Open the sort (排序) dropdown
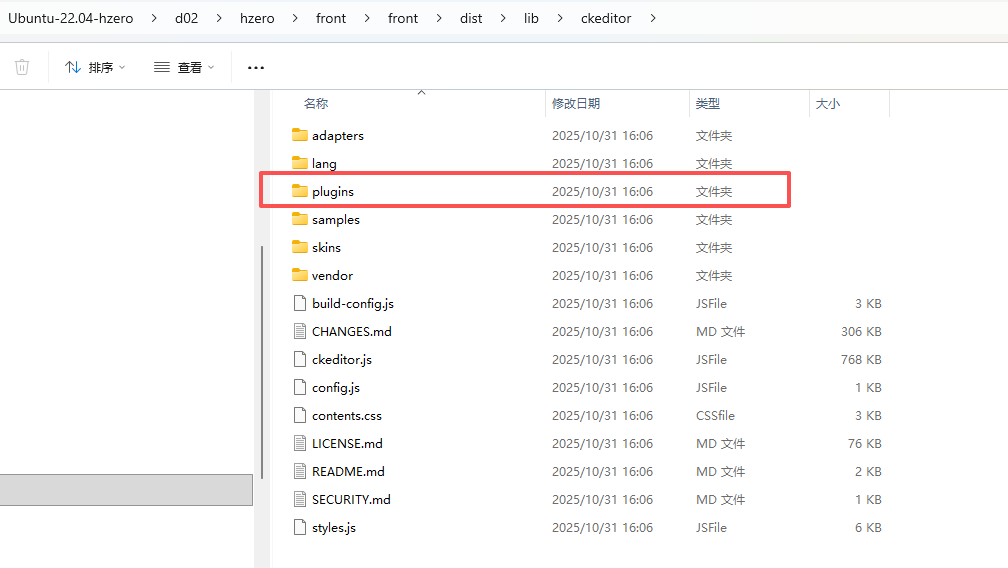This screenshot has width=1008, height=568. (96, 67)
